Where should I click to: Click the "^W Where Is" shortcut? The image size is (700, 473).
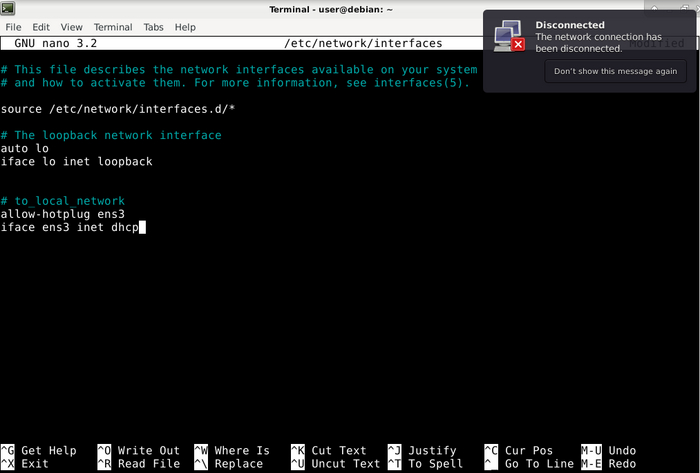(232, 450)
